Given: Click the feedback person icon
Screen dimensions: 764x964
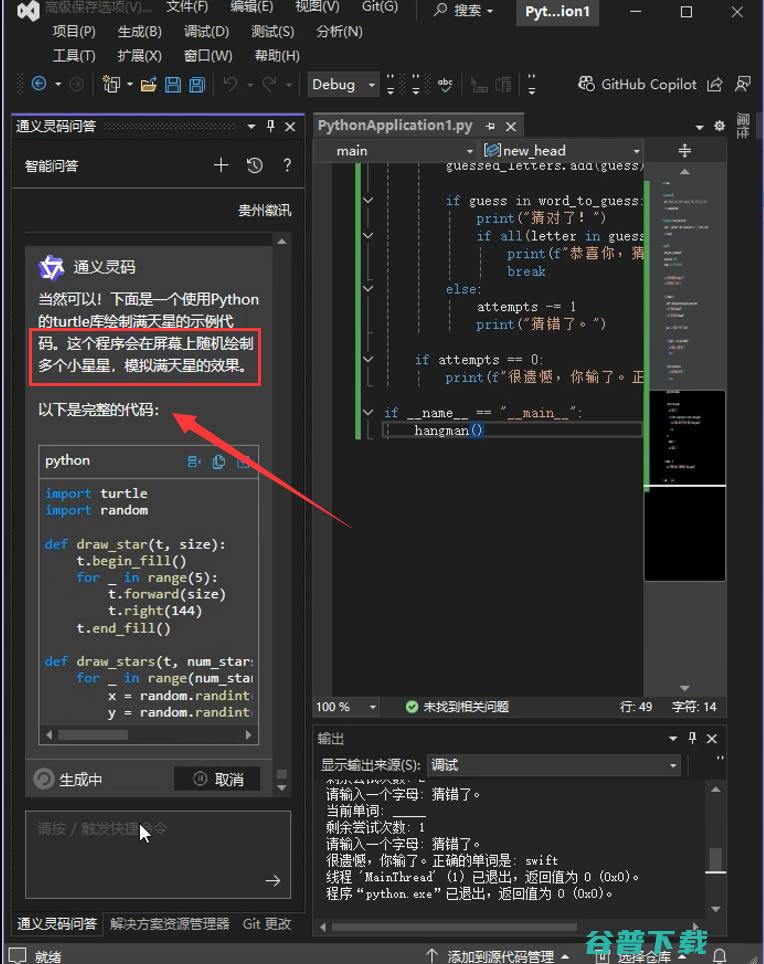Looking at the screenshot, I should pyautogui.click(x=743, y=84).
